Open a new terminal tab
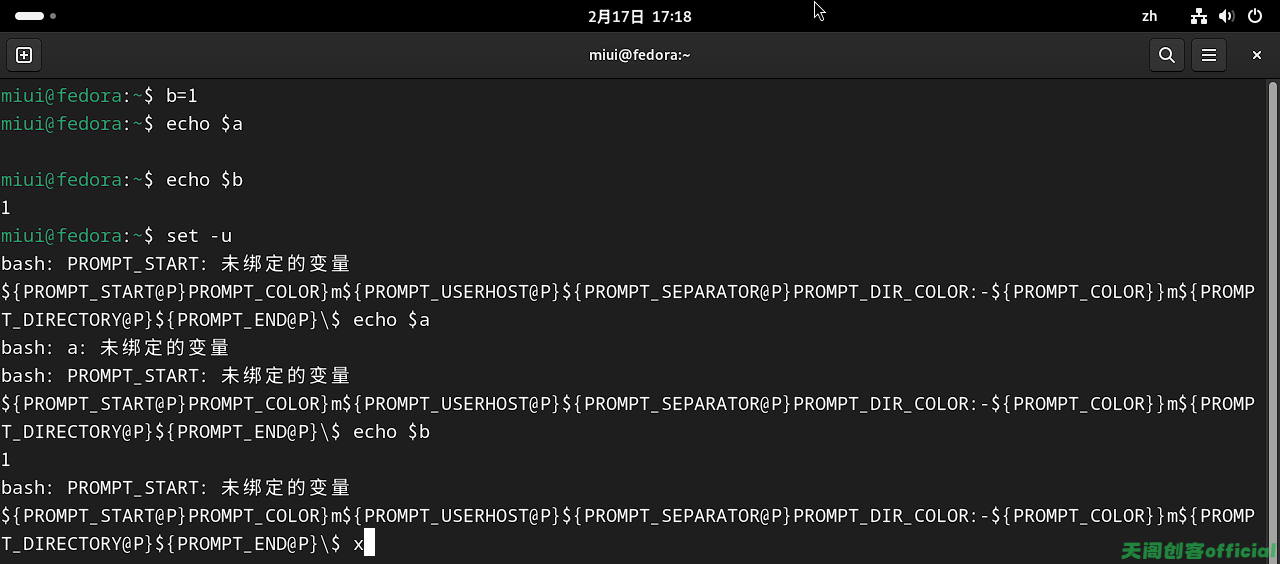 pyautogui.click(x=24, y=55)
